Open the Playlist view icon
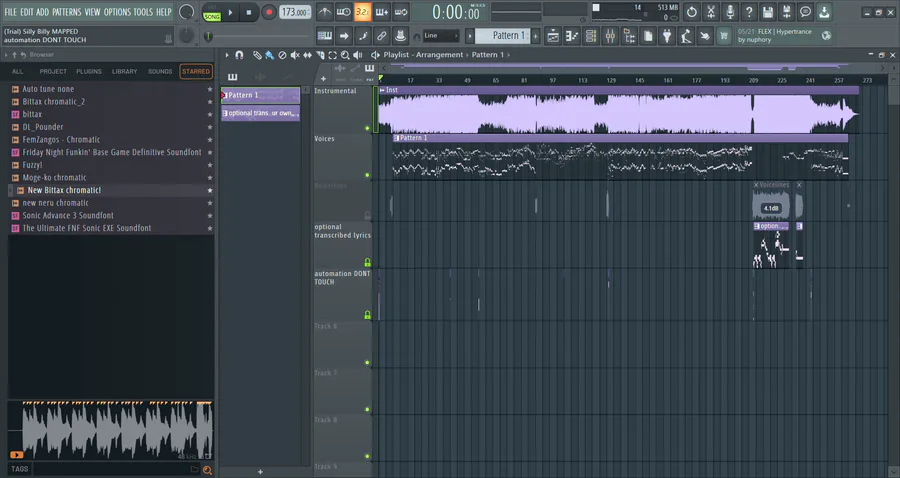900x478 pixels. (x=553, y=36)
